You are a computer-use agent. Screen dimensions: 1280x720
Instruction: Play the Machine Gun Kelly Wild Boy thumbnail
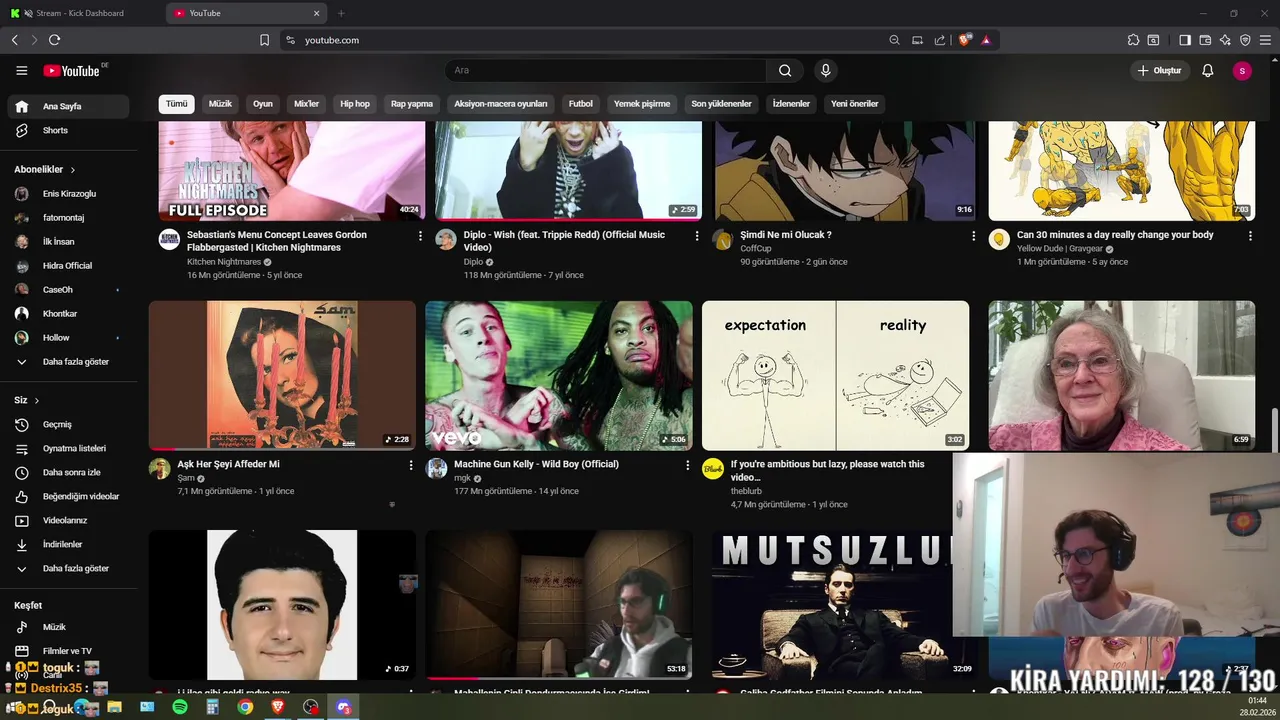[x=558, y=376]
